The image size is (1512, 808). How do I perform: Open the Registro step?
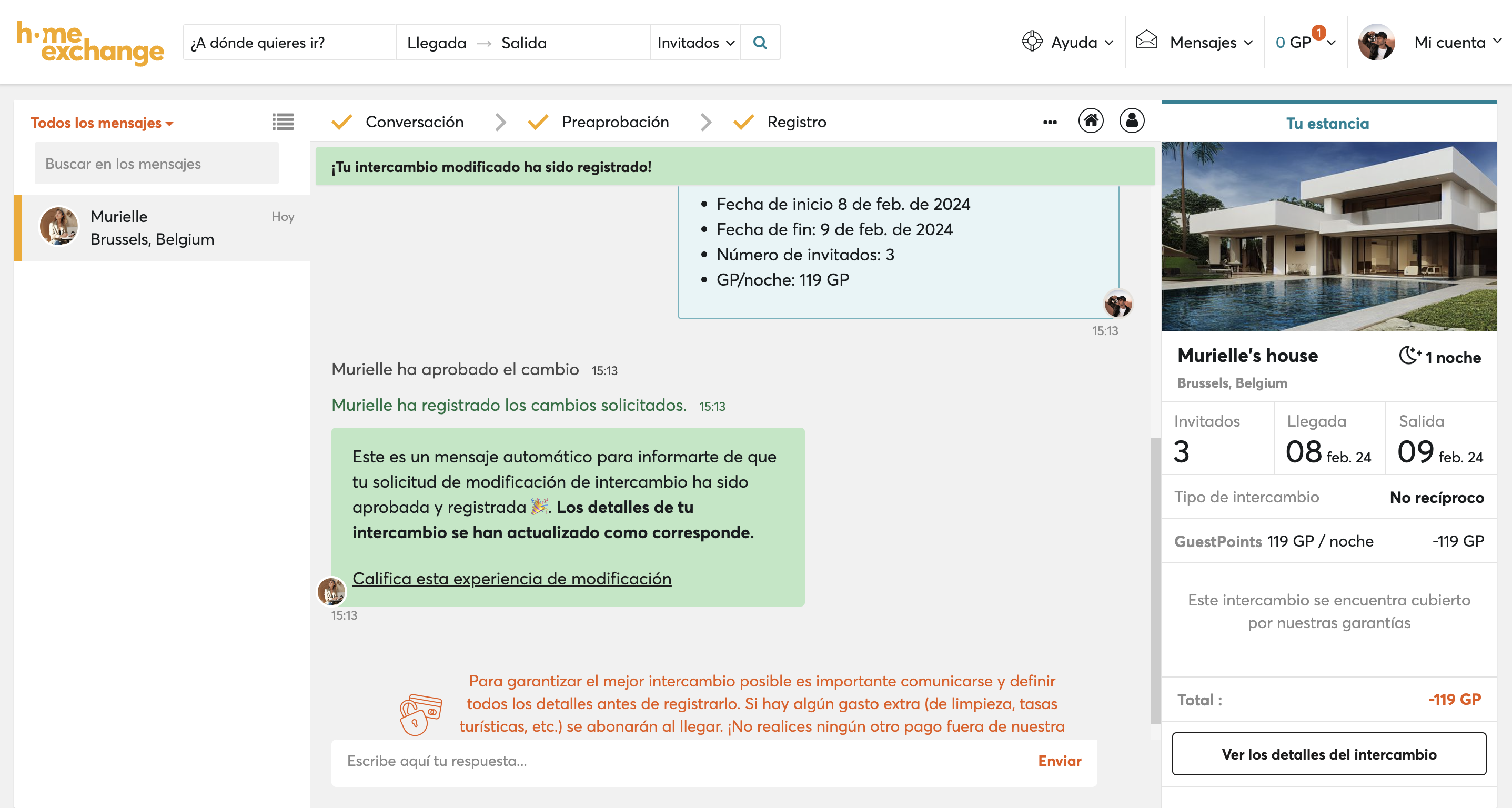pos(796,122)
